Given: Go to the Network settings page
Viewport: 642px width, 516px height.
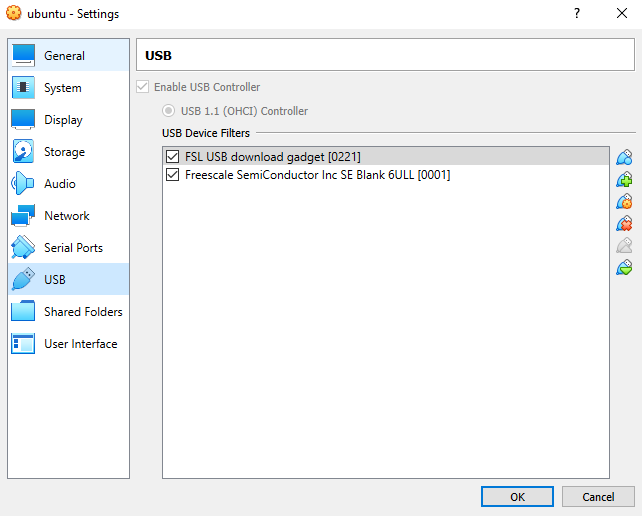Looking at the screenshot, I should pos(66,216).
